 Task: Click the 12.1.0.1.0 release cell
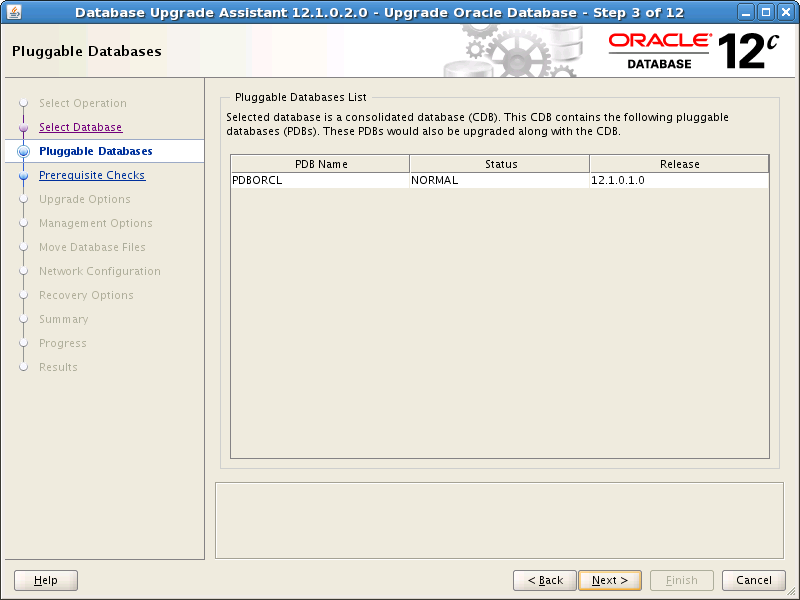[679, 180]
